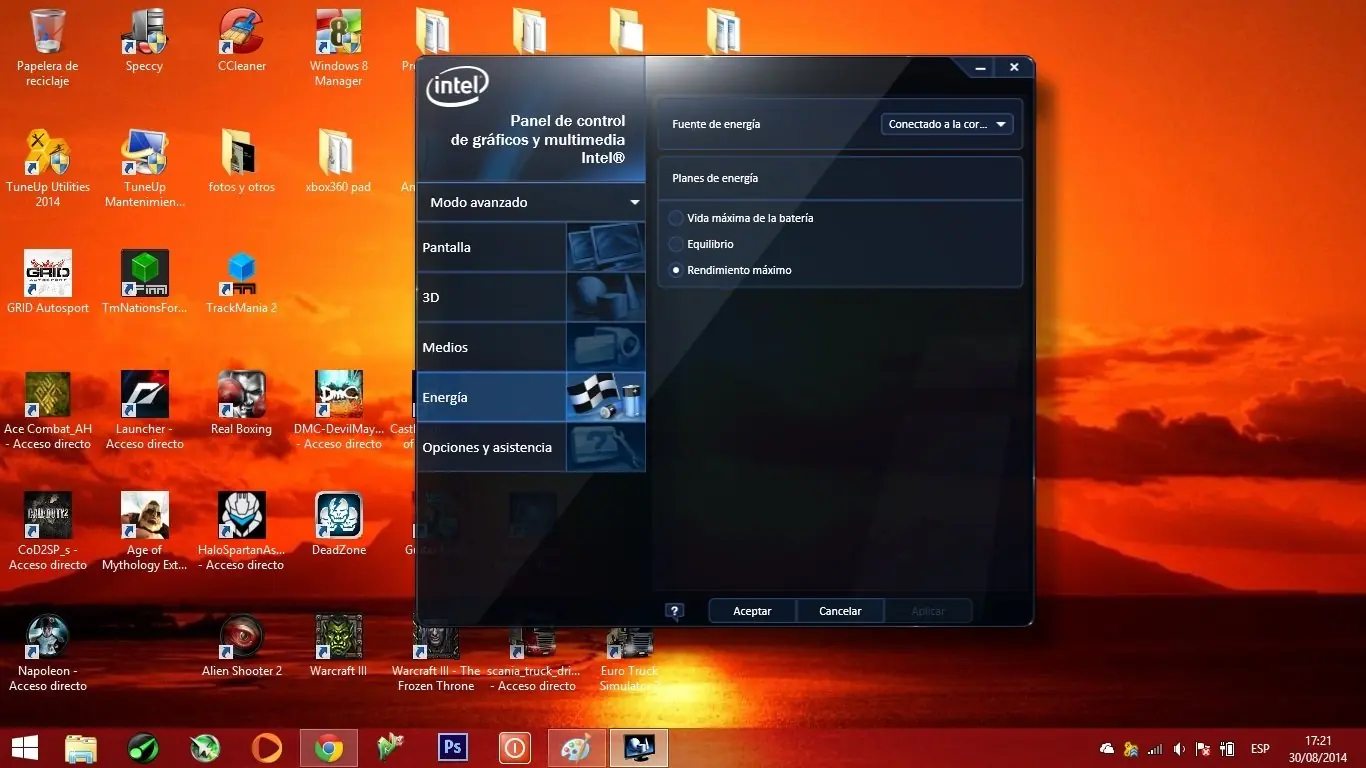The width and height of the screenshot is (1366, 768).
Task: Open Opciones y asistencia section
Action: pyautogui.click(x=531, y=447)
